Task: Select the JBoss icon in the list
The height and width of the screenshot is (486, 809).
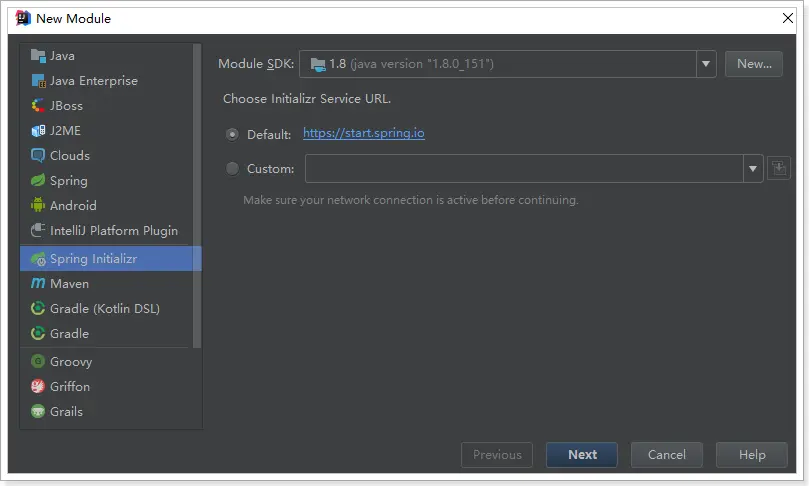Action: click(x=39, y=106)
